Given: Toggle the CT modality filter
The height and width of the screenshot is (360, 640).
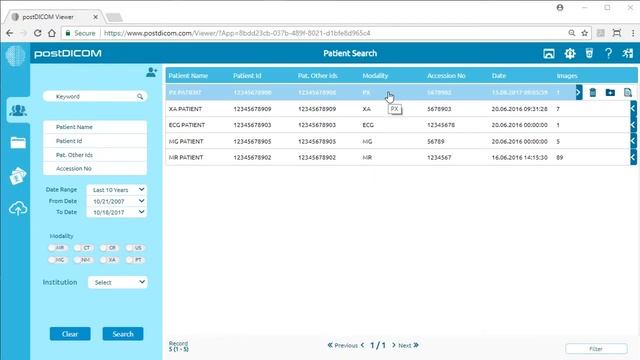Looking at the screenshot, I should coord(83,248).
